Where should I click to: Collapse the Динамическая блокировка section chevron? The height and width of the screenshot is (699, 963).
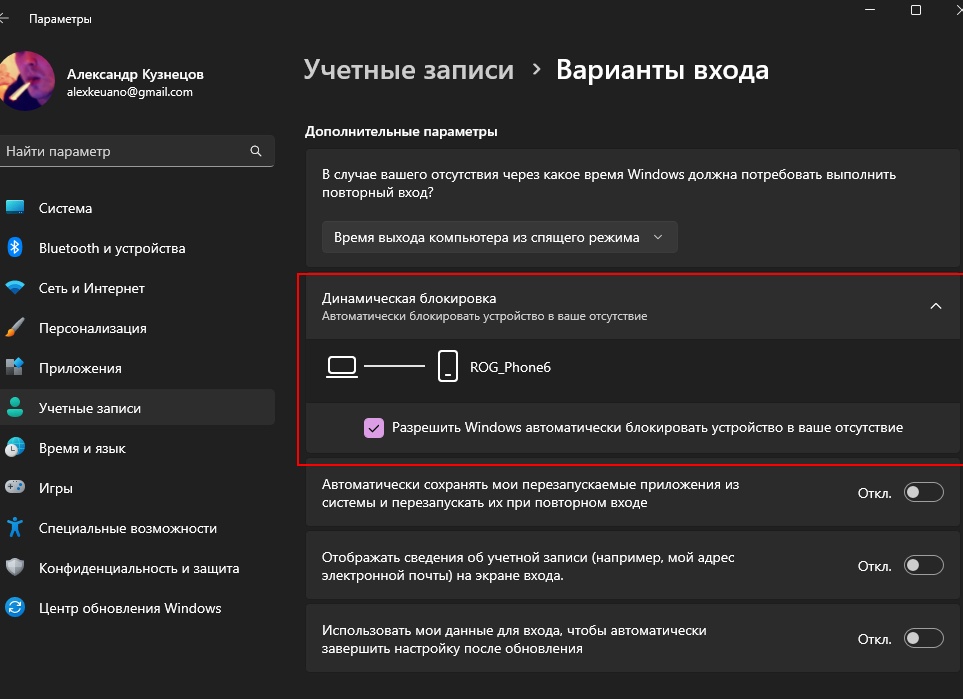[935, 306]
